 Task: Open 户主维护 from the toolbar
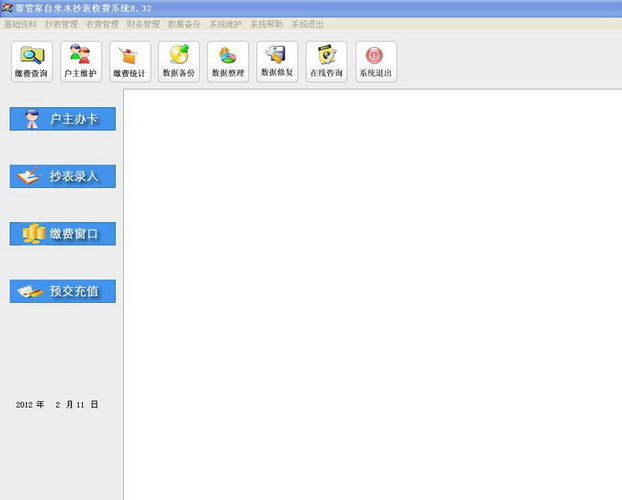click(x=81, y=62)
